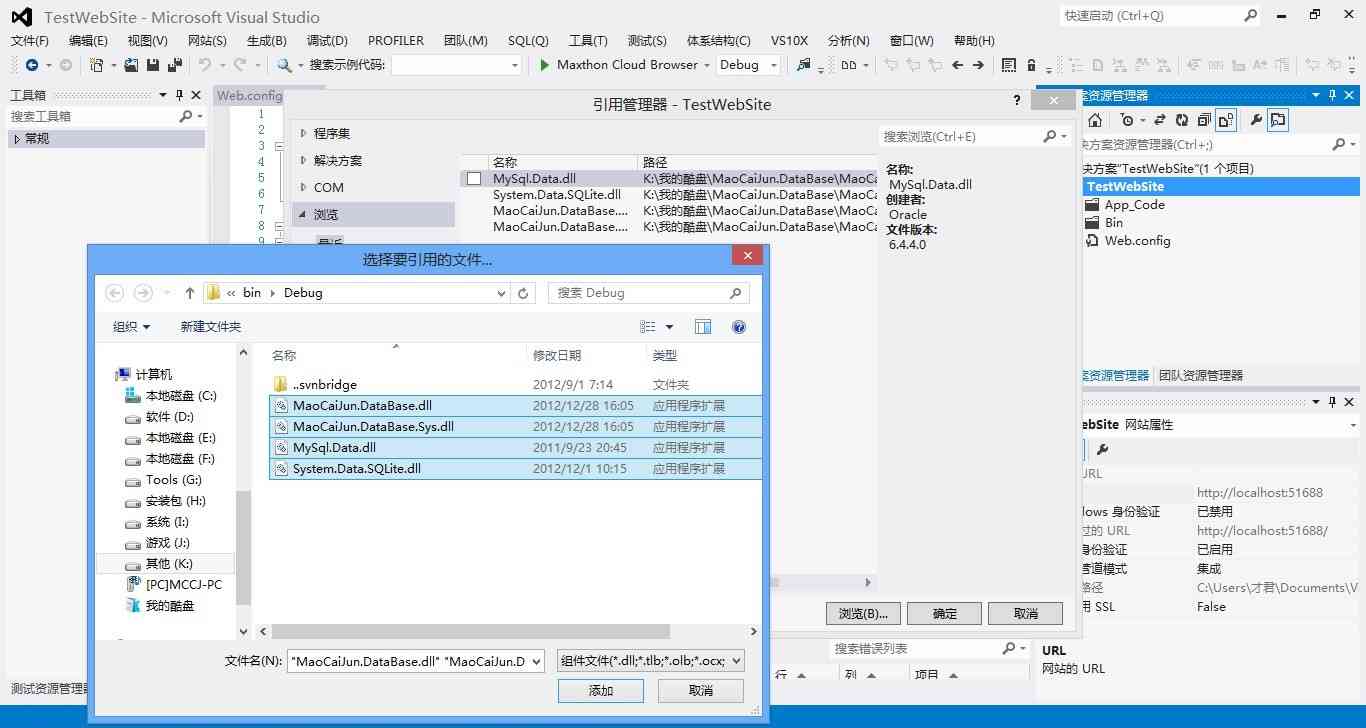Click the blue help icon in file dialog
Image resolution: width=1366 pixels, height=728 pixels.
pos(739,327)
